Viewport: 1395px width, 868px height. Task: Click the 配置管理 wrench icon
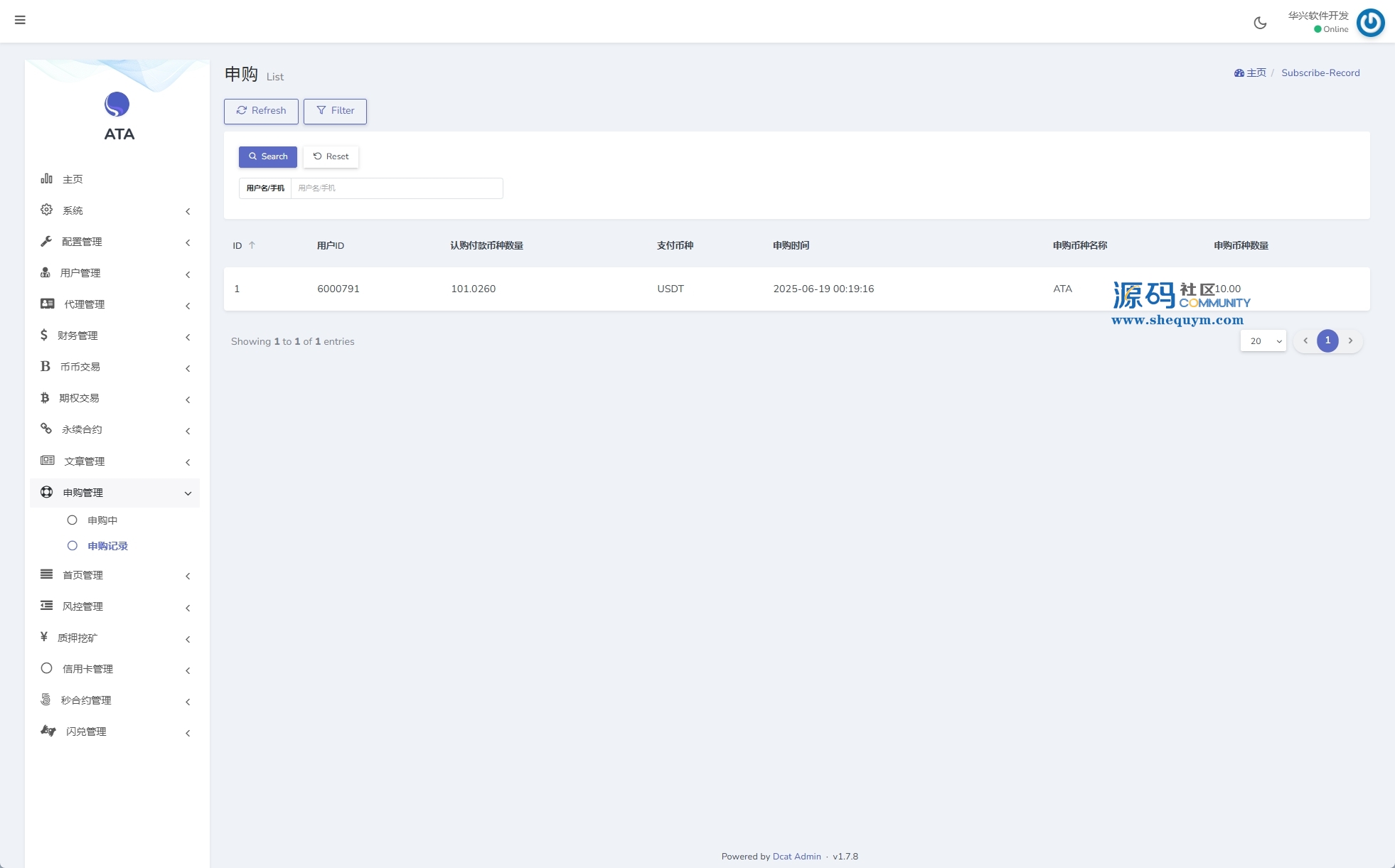(x=46, y=241)
